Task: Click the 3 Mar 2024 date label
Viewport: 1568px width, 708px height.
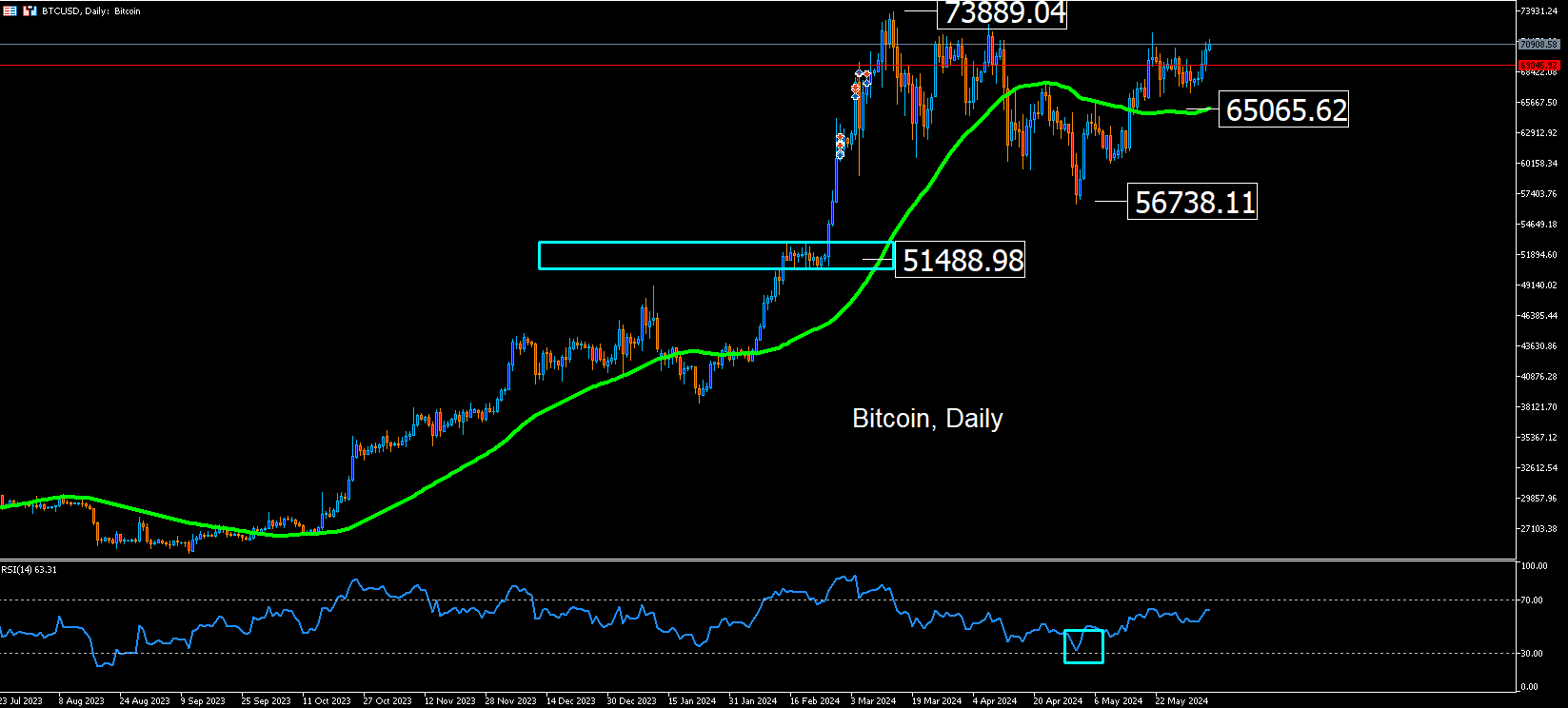Action: coord(874,701)
